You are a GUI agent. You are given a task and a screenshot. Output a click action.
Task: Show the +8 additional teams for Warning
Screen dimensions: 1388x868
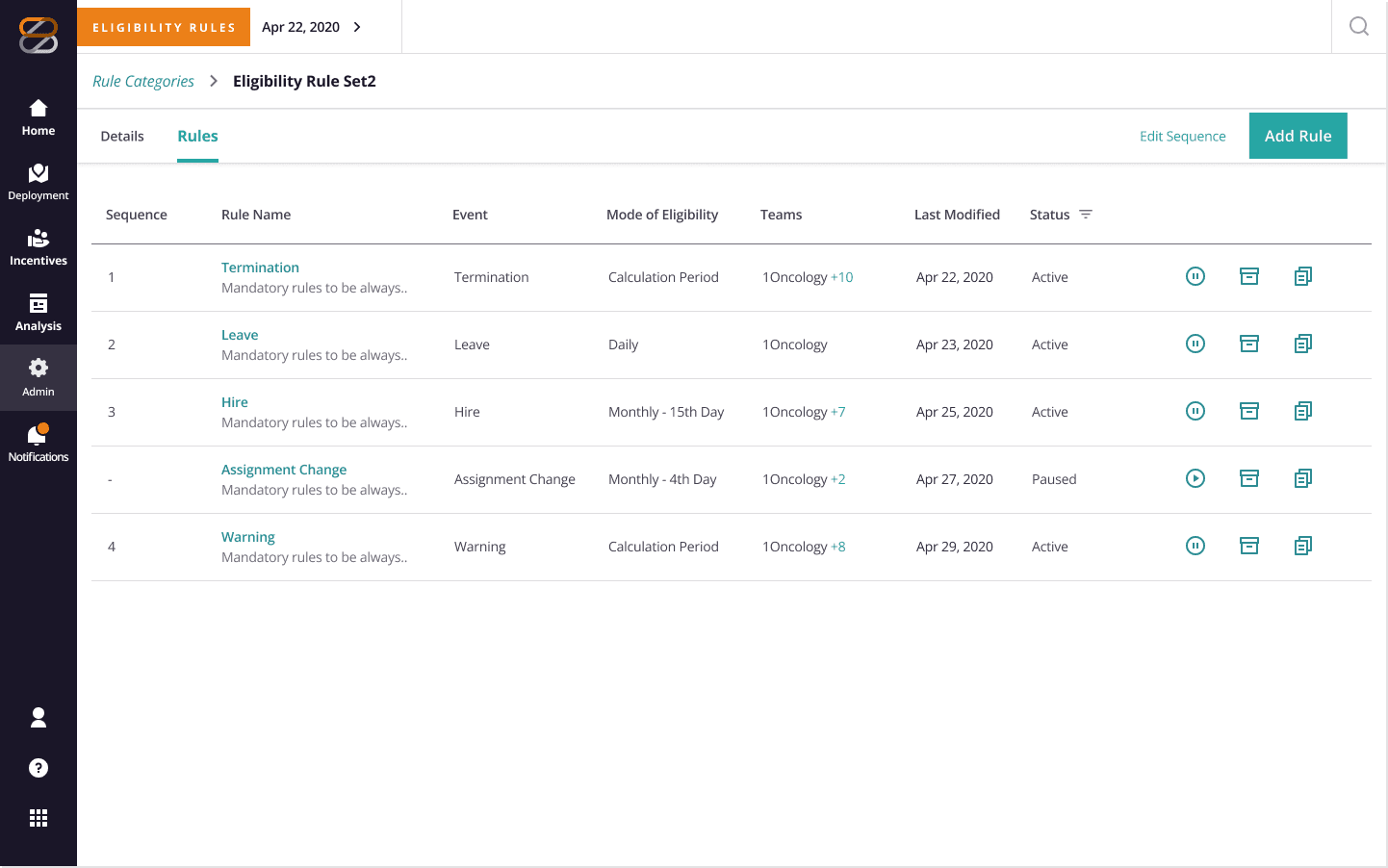(x=838, y=547)
